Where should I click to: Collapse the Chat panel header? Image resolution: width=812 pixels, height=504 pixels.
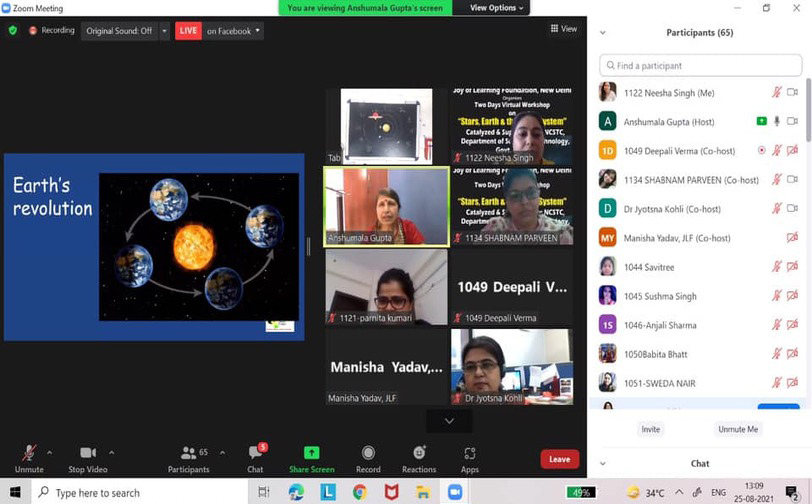[x=603, y=464]
